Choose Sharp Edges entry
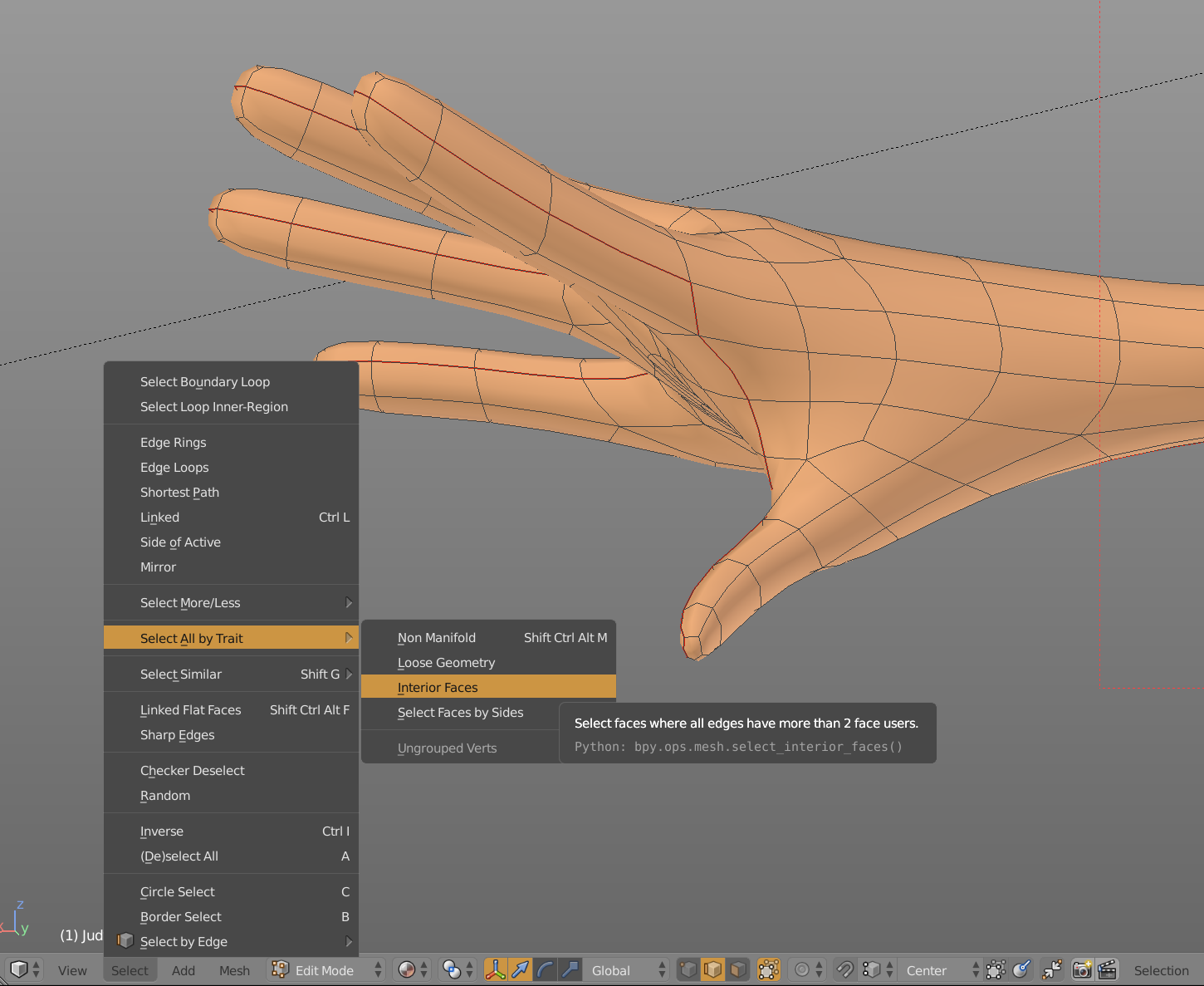This screenshot has height=986, width=1204. point(231,734)
